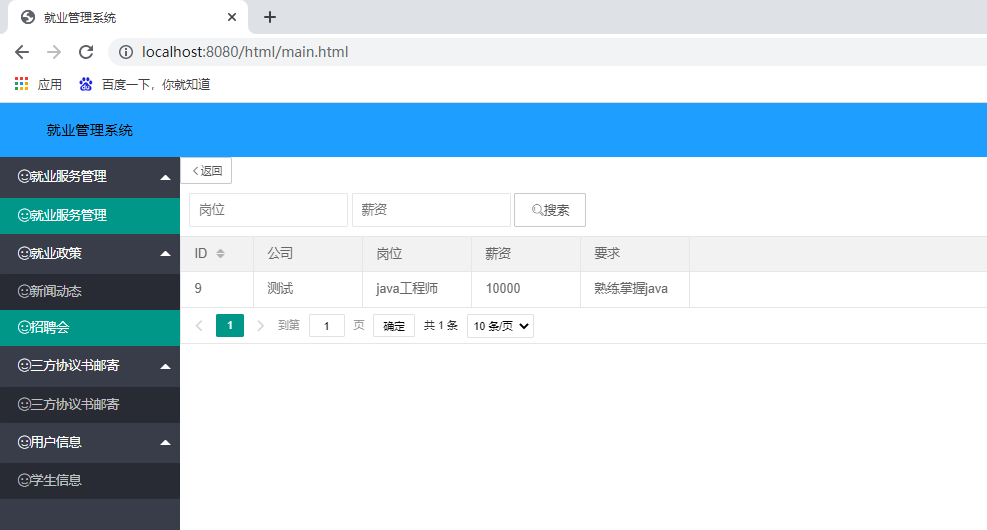The width and height of the screenshot is (987, 530).
Task: Focus the 岗位 search input field
Action: coord(269,210)
